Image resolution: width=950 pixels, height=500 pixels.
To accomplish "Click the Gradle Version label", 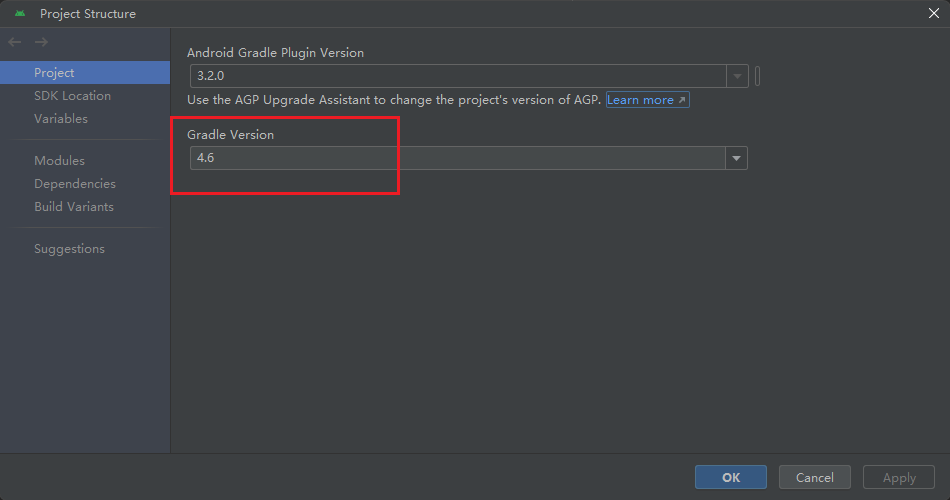I will point(230,135).
